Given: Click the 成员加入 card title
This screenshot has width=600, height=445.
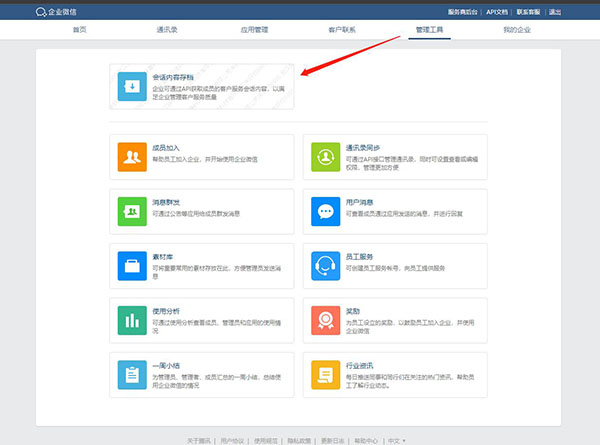Looking at the screenshot, I should tap(166, 148).
